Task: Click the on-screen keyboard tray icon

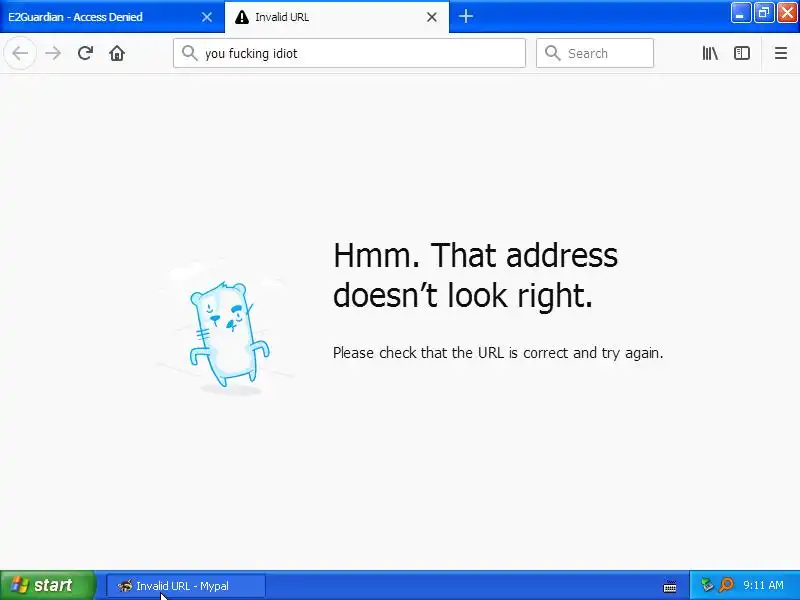Action: 670,586
